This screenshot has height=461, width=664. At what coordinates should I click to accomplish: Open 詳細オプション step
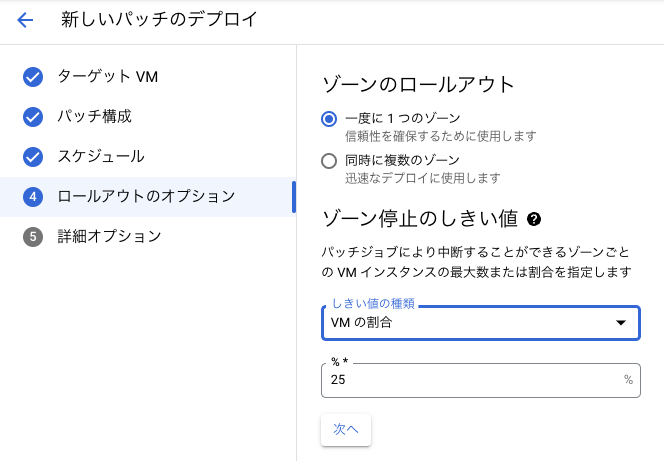[109, 237]
